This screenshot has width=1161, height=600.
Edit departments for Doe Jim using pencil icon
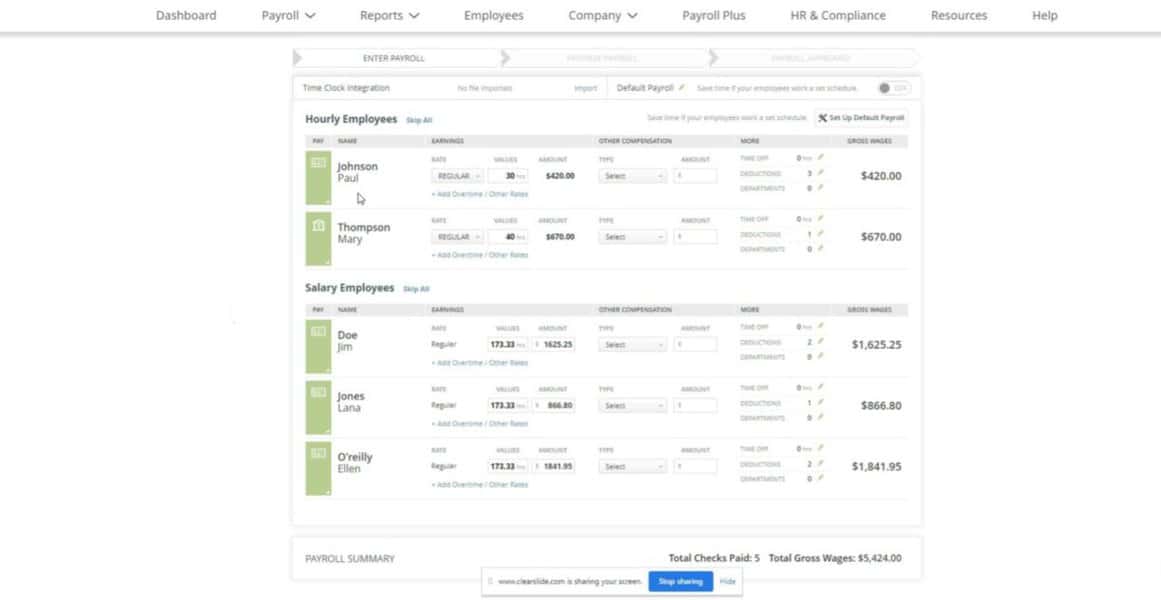coord(821,355)
